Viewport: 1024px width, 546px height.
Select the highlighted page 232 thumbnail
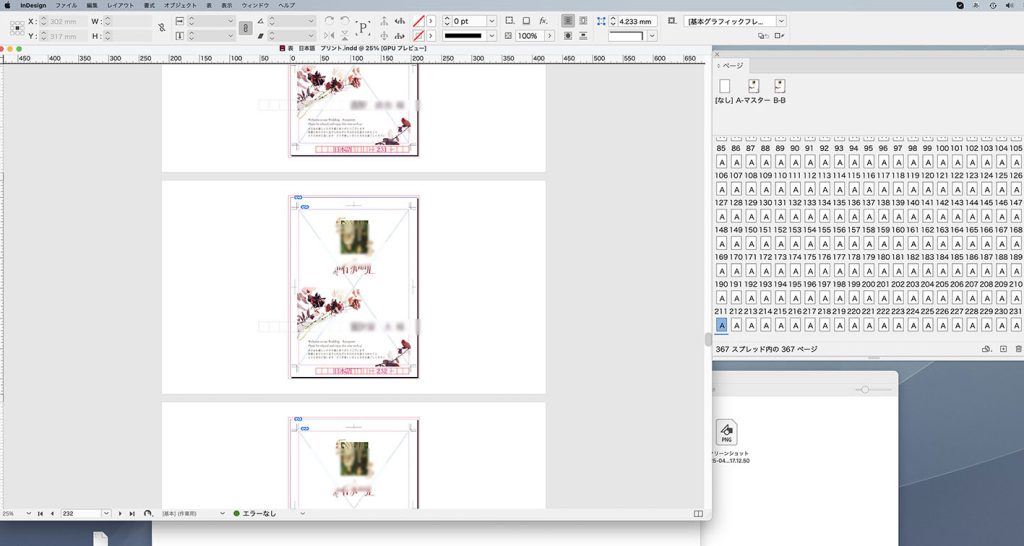tap(722, 325)
